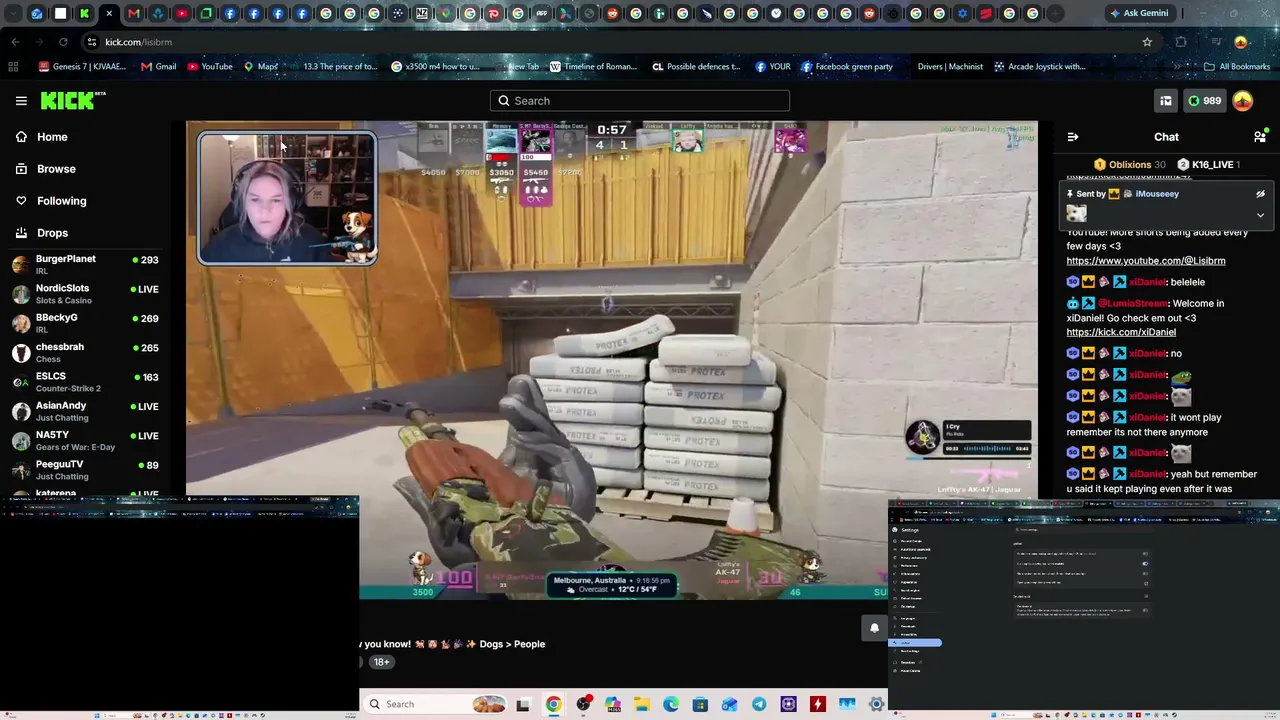Click the streamer webcam overlay
Image resolution: width=1280 pixels, height=720 pixels.
[287, 198]
